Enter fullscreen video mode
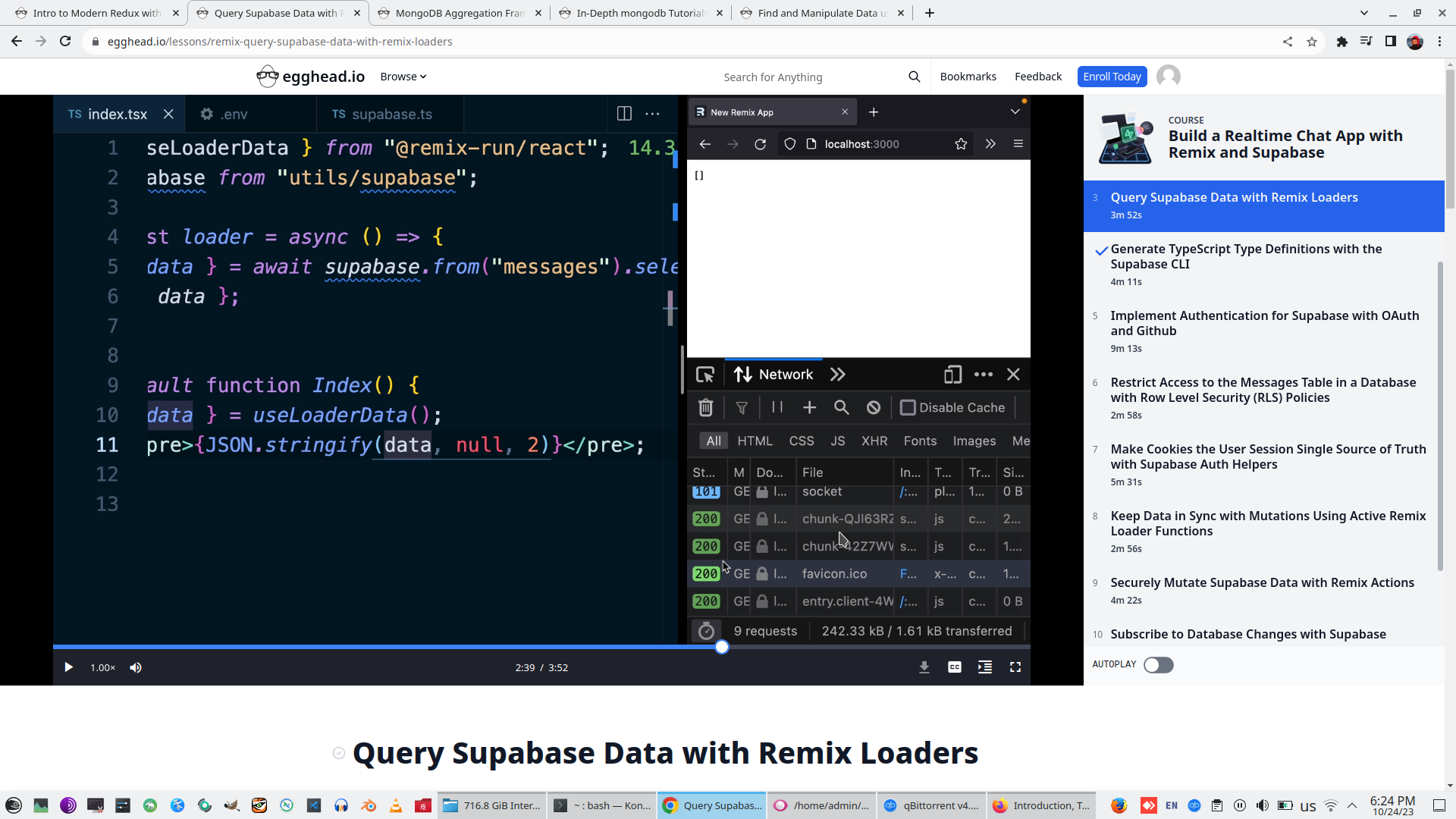 click(x=1015, y=667)
